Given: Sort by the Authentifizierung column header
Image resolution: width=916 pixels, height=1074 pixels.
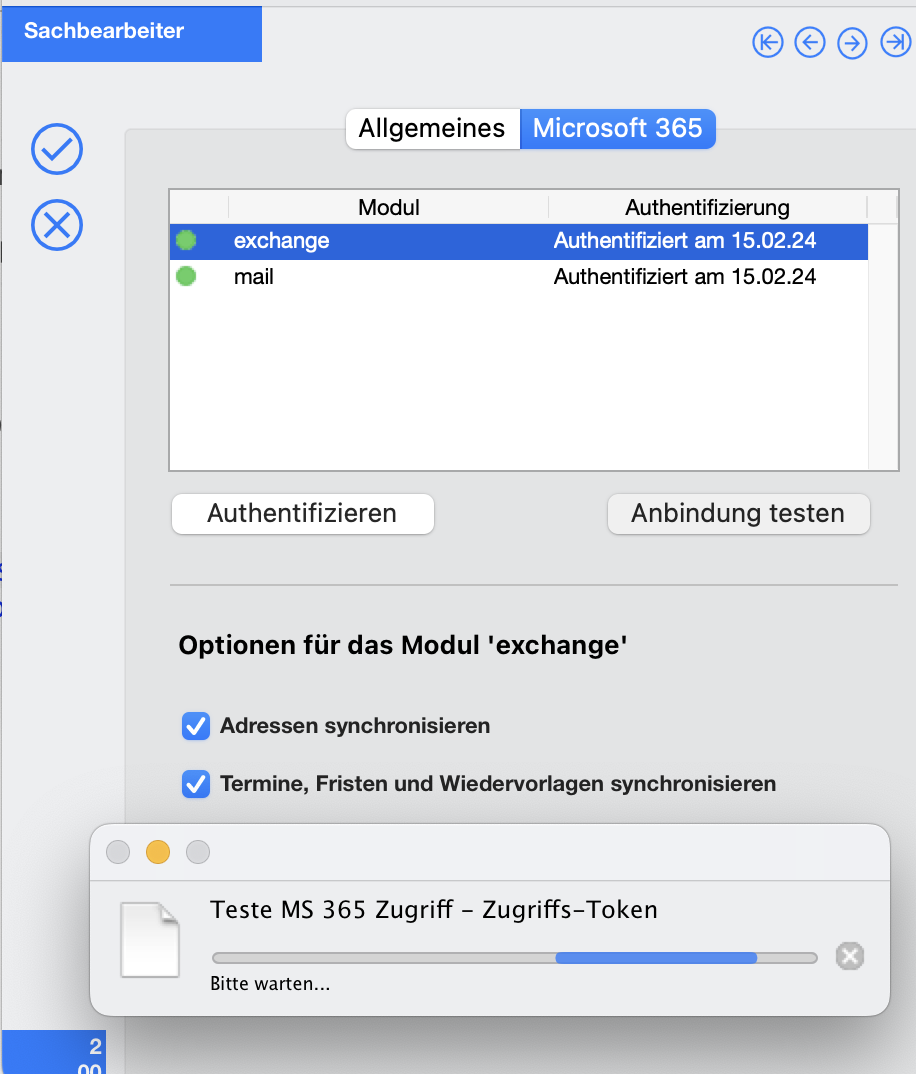Looking at the screenshot, I should (707, 208).
